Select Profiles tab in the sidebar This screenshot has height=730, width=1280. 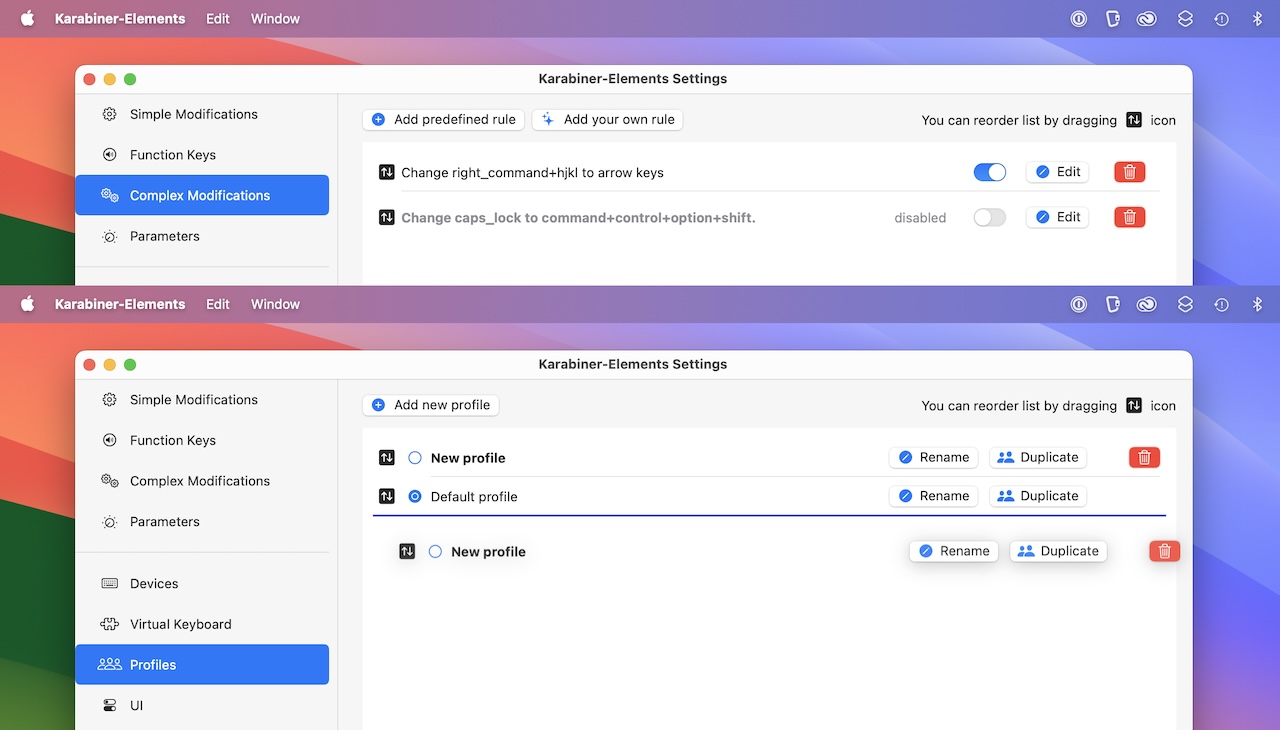point(202,664)
